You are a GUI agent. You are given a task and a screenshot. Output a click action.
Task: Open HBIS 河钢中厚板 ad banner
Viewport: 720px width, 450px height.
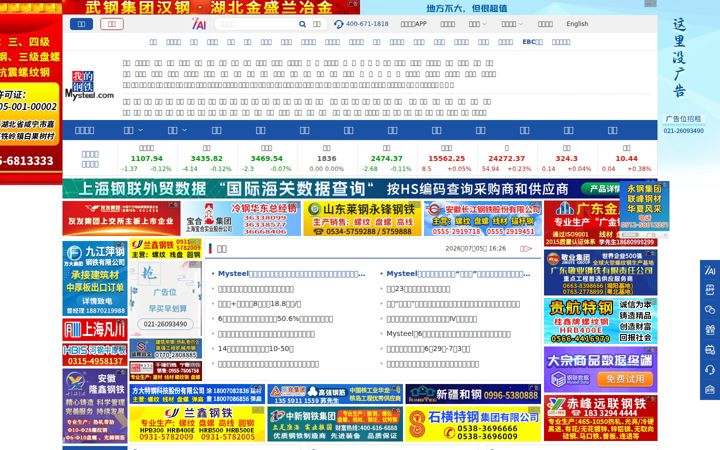95,355
